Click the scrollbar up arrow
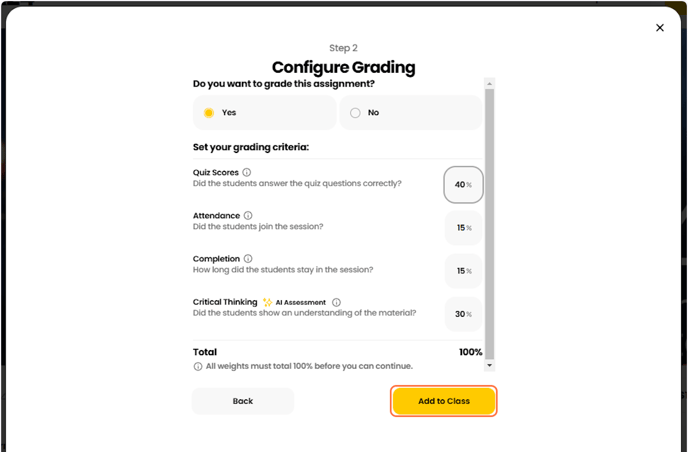 (x=489, y=83)
